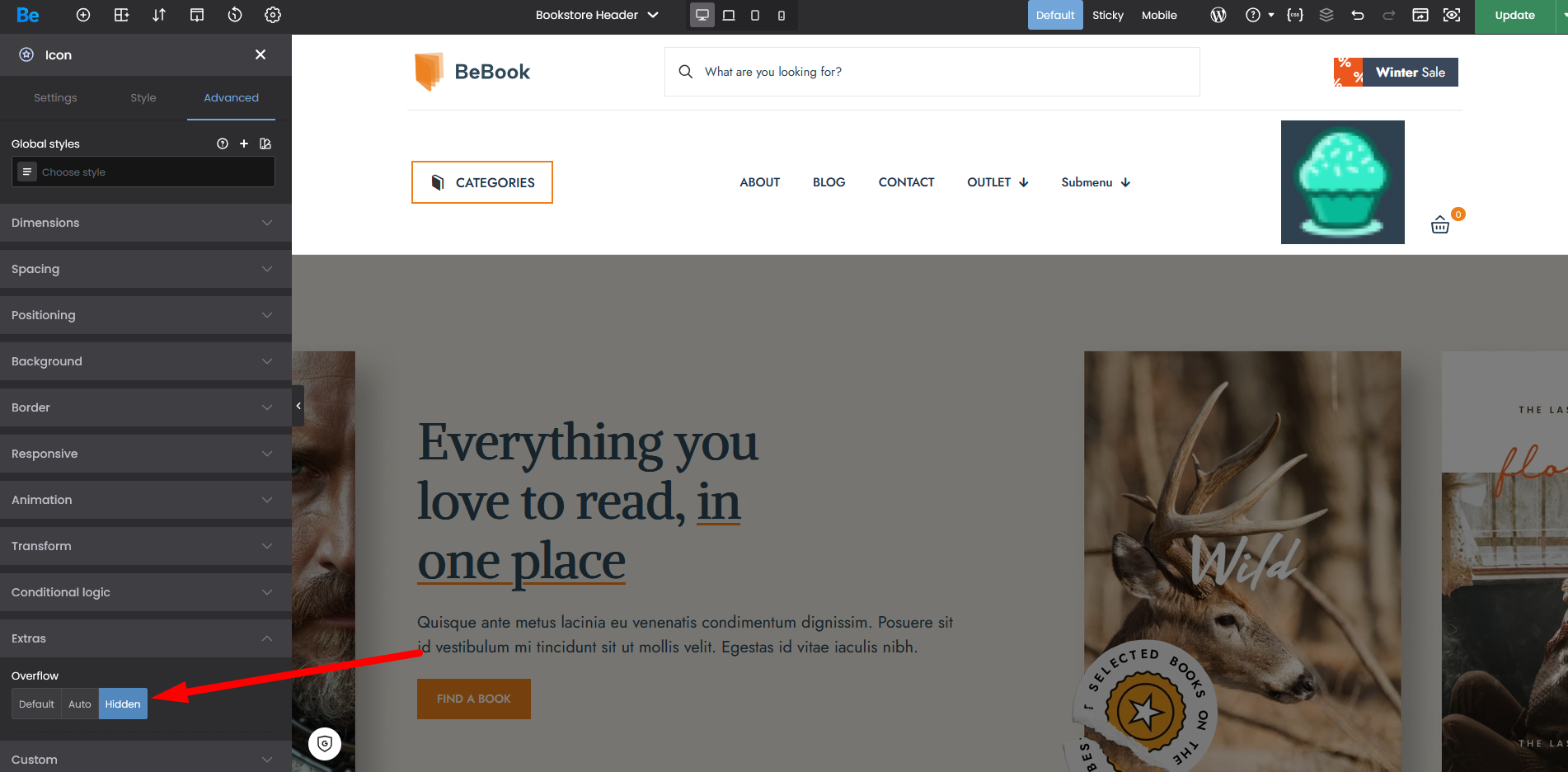Set Overflow to Auto

point(80,704)
